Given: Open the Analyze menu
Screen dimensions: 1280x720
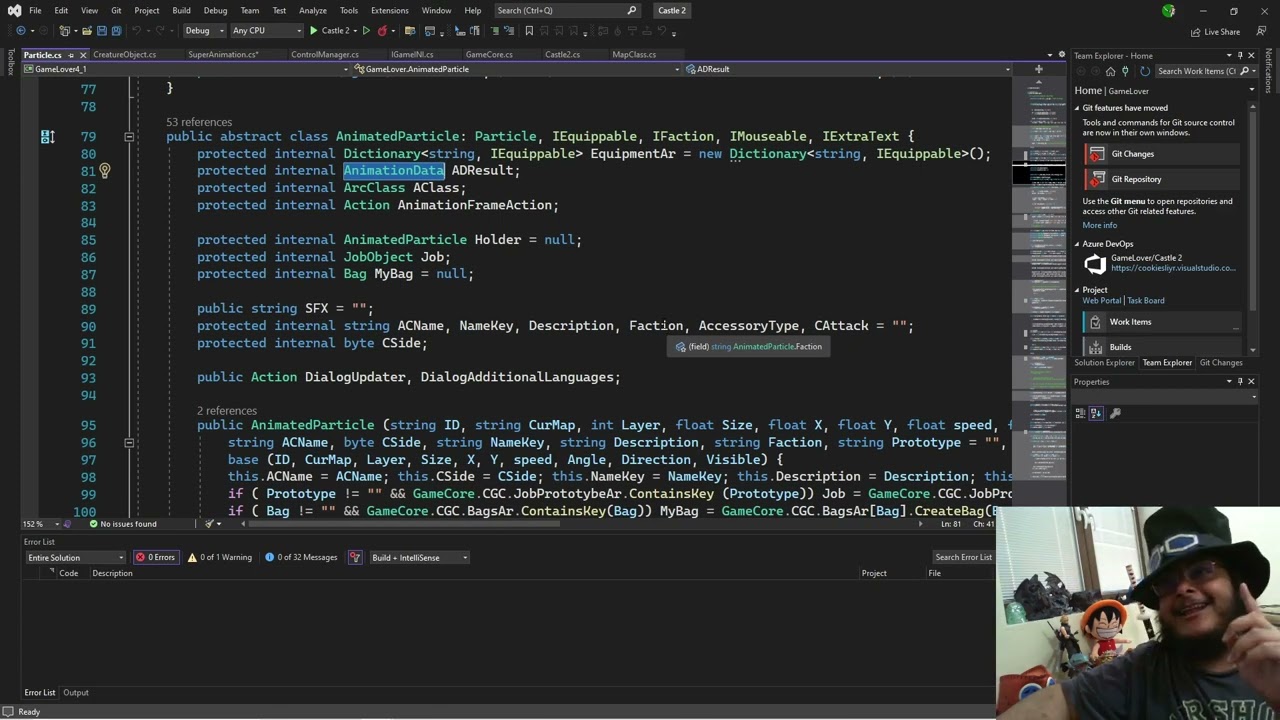Looking at the screenshot, I should [313, 10].
